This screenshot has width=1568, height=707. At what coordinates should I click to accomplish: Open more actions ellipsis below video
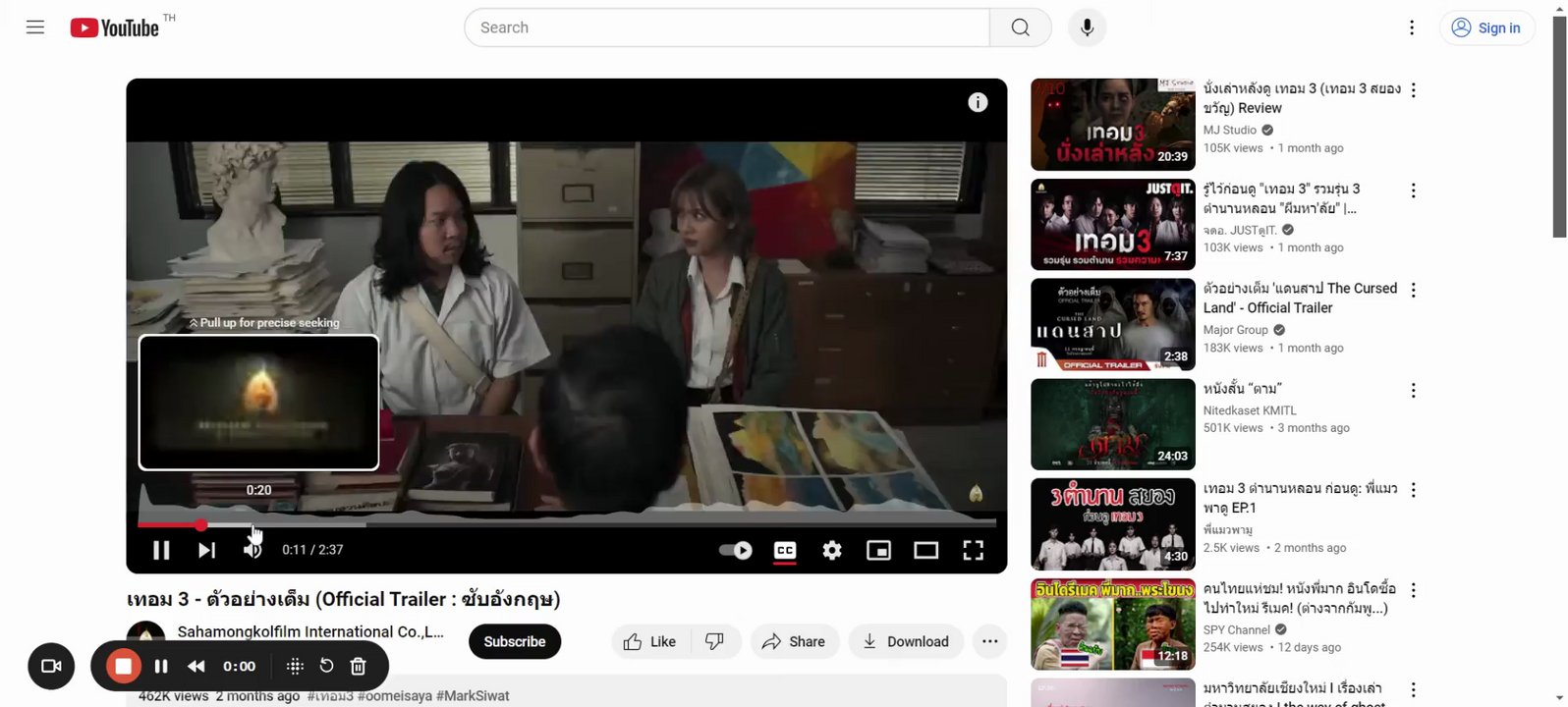click(989, 641)
